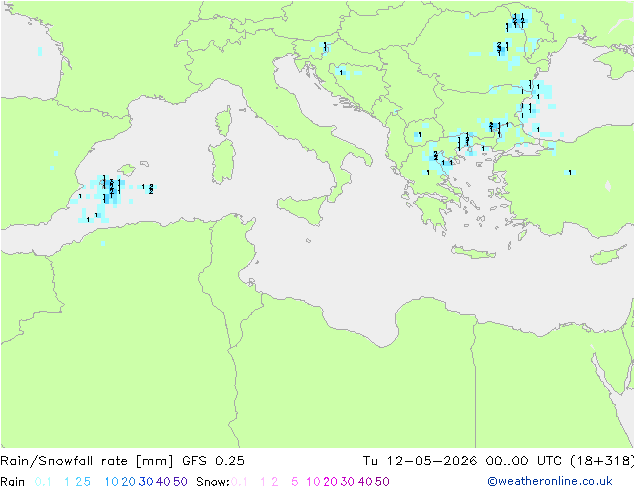Select the Snow legend 40 value
Screen dimensions: 634x490
[x=365, y=482]
